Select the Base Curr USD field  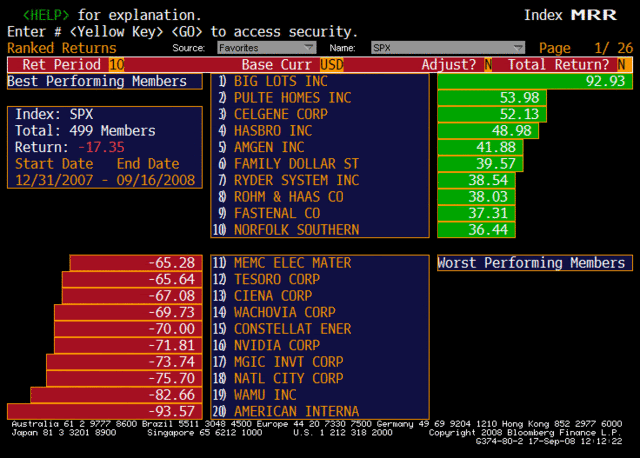point(332,64)
